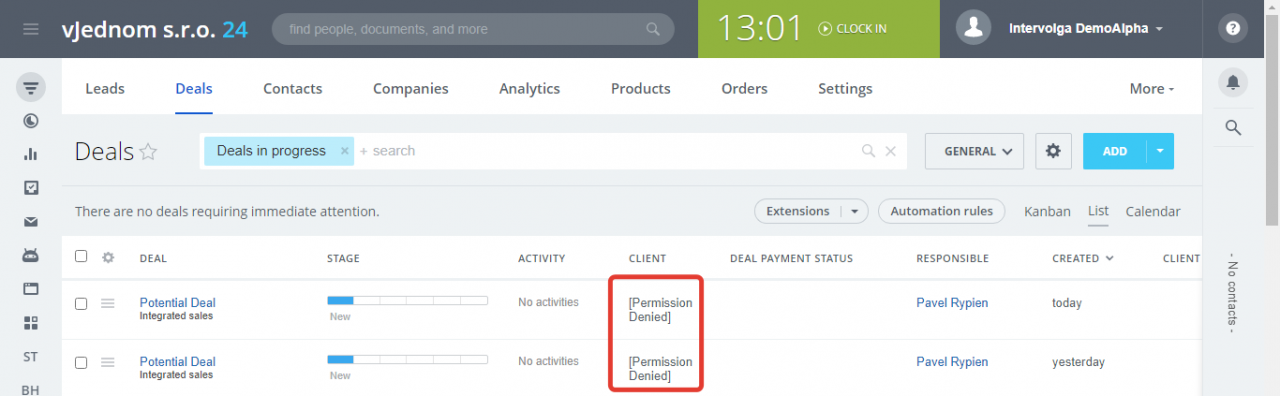The image size is (1280, 396).
Task: Expand the More menu
Action: pos(1152,89)
